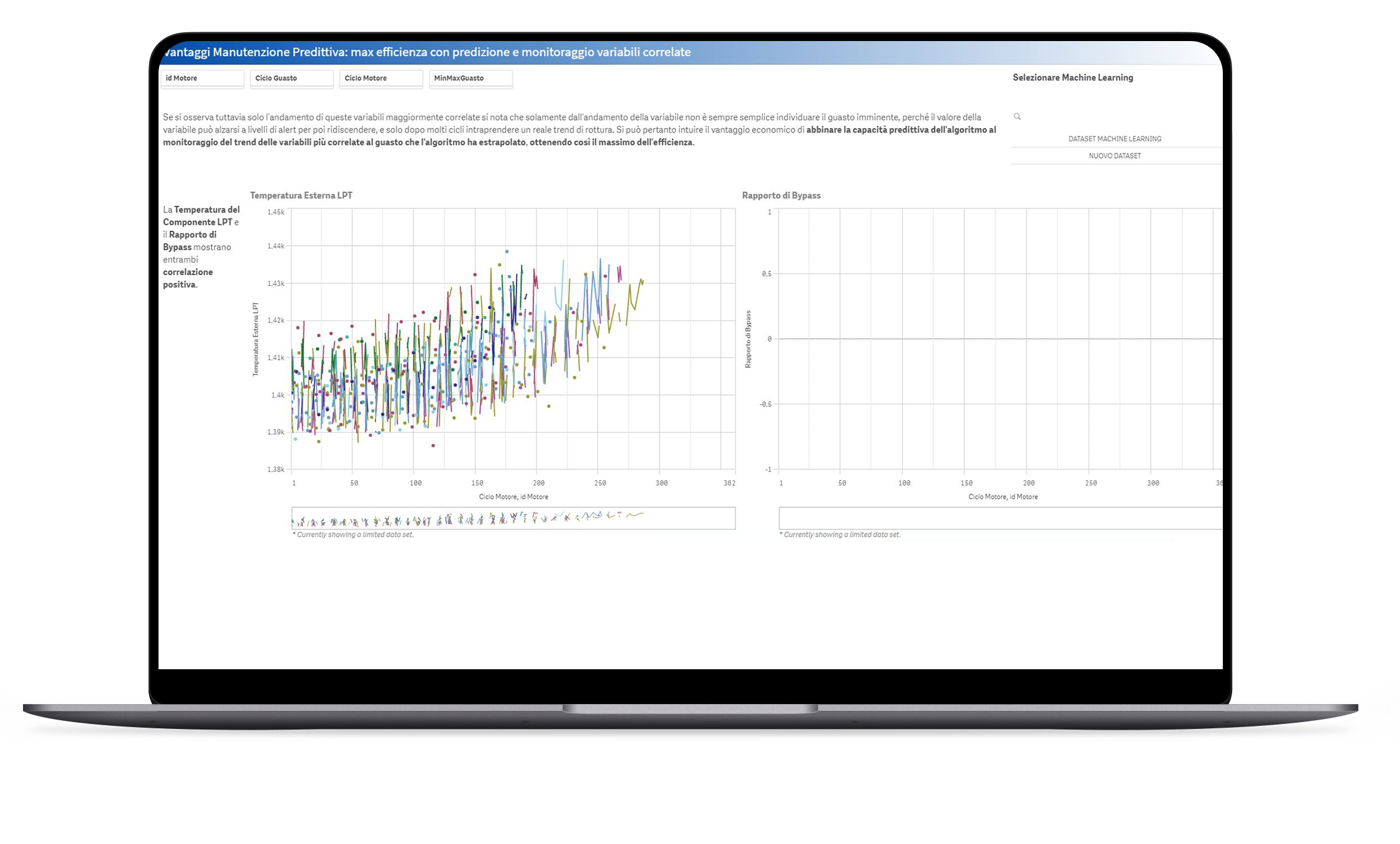This screenshot has height=844, width=1400.
Task: Open the Ciclo Guasto filter pane
Action: click(x=292, y=78)
